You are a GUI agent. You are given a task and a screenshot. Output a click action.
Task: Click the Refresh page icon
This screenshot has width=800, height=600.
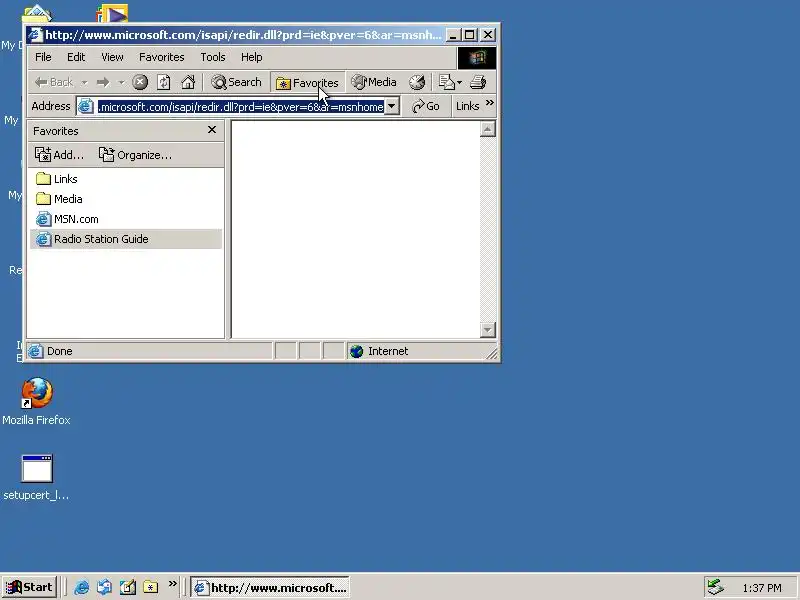pos(164,82)
